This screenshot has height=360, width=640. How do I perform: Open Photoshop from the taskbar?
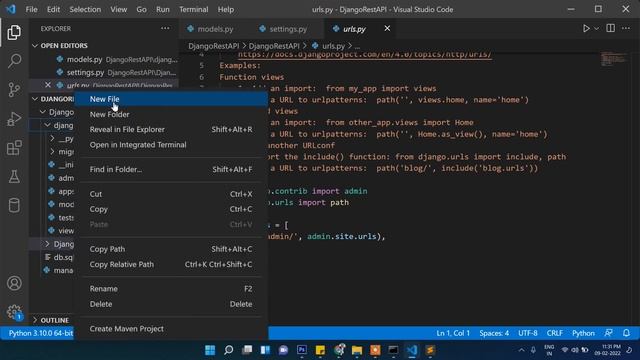(302, 350)
